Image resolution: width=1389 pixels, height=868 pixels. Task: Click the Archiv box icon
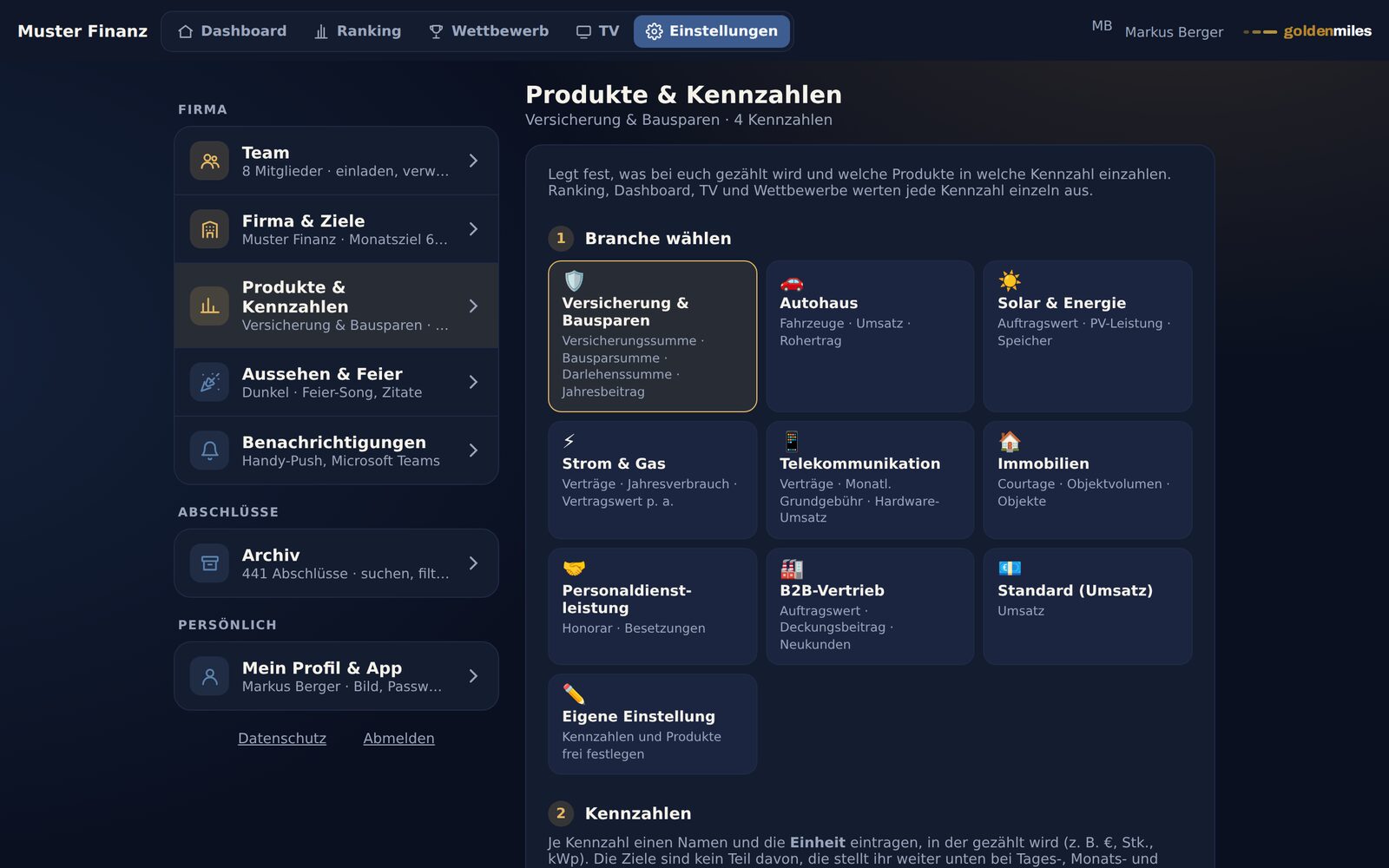click(x=209, y=563)
